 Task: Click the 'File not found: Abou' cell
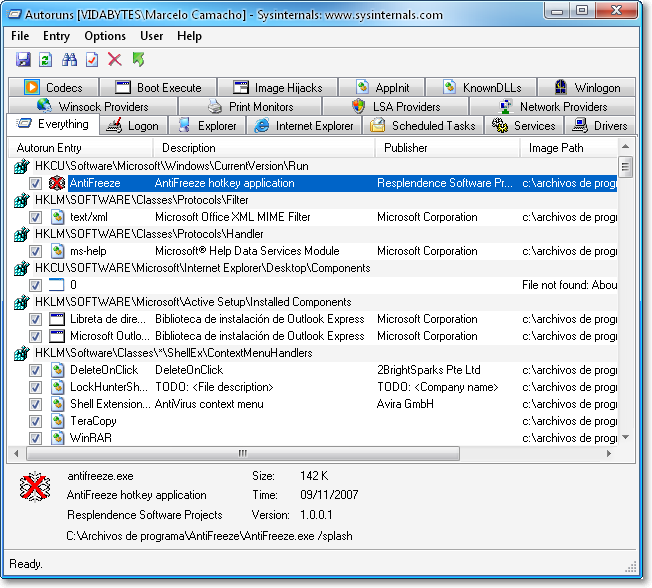pyautogui.click(x=569, y=285)
